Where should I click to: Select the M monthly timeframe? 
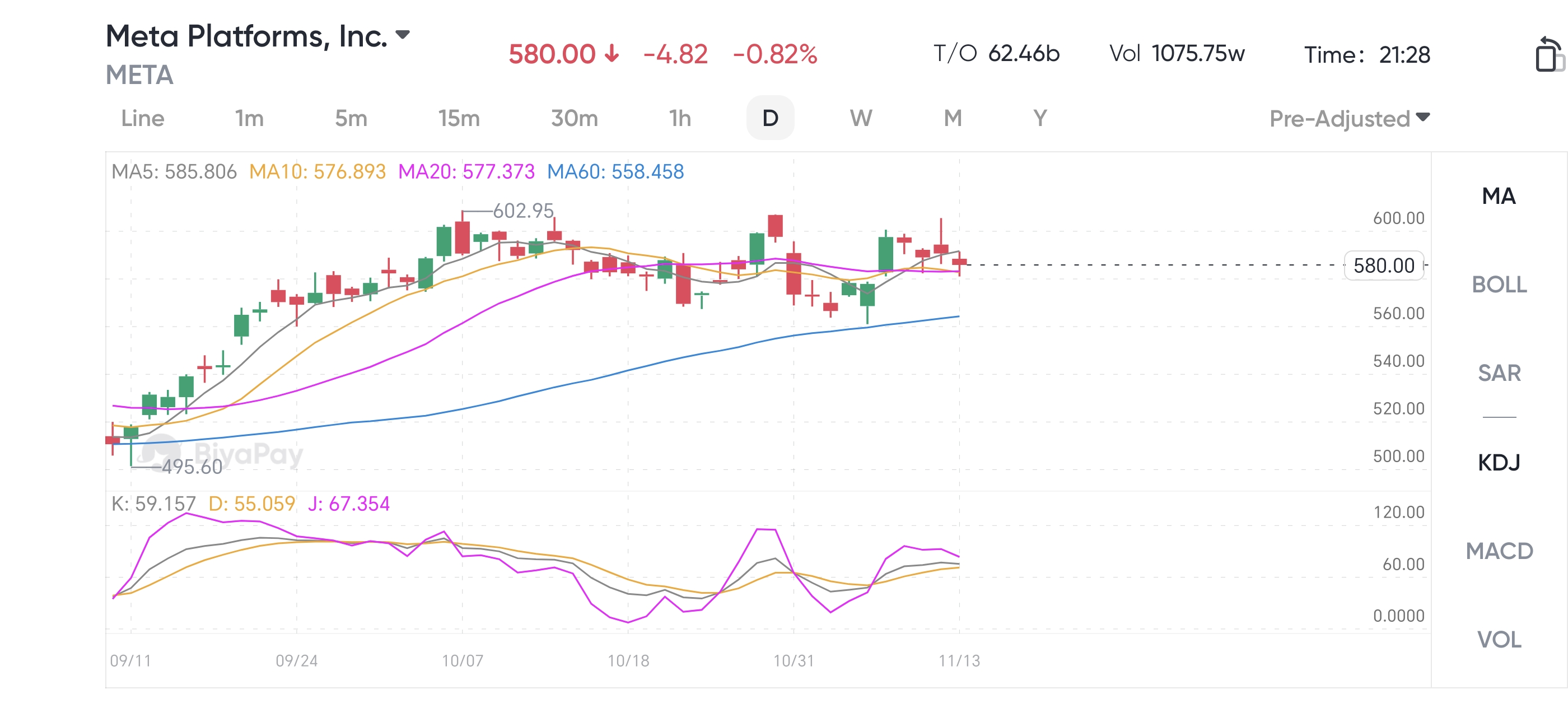click(x=953, y=118)
